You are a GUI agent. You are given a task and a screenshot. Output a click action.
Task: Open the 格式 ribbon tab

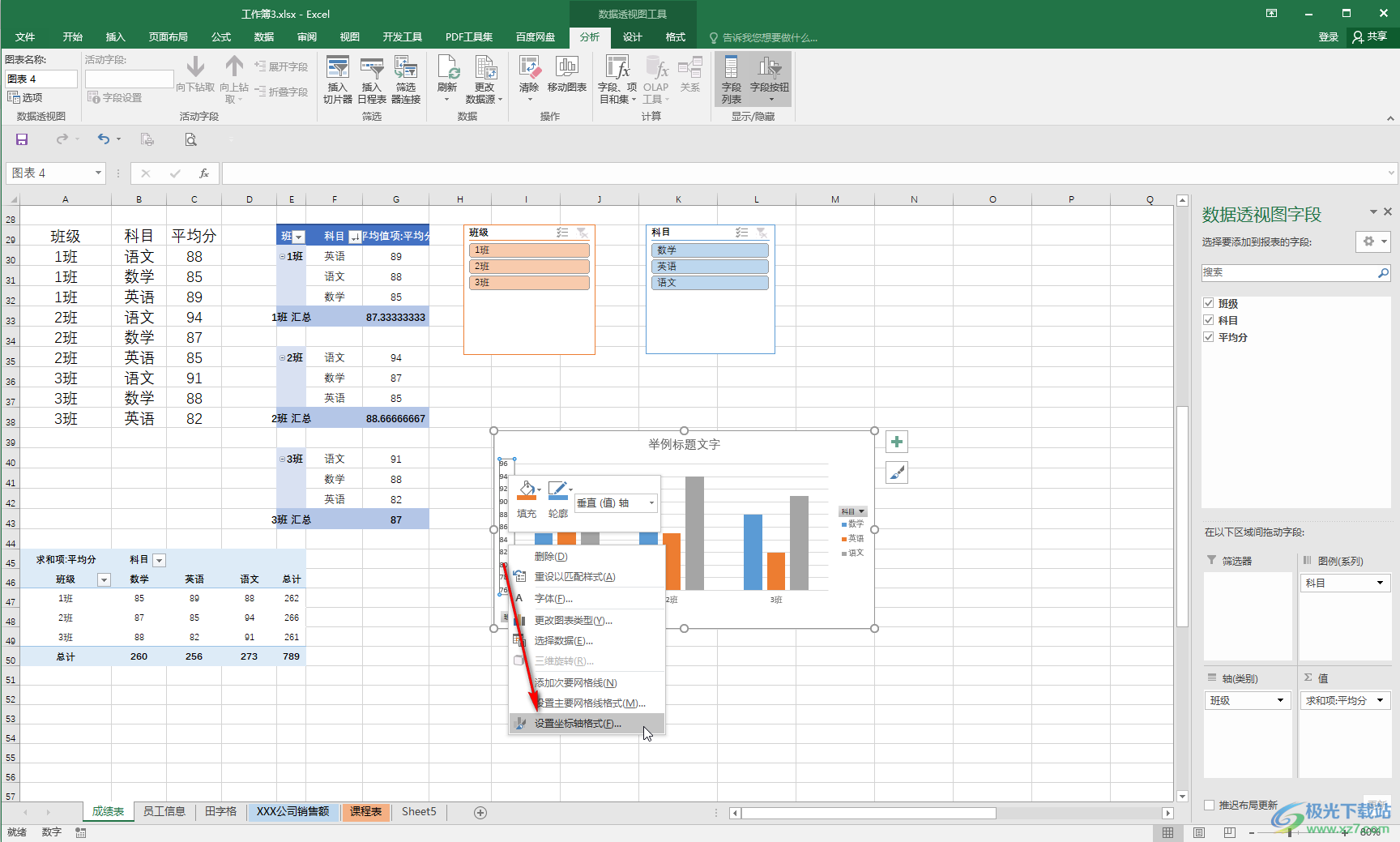[675, 37]
